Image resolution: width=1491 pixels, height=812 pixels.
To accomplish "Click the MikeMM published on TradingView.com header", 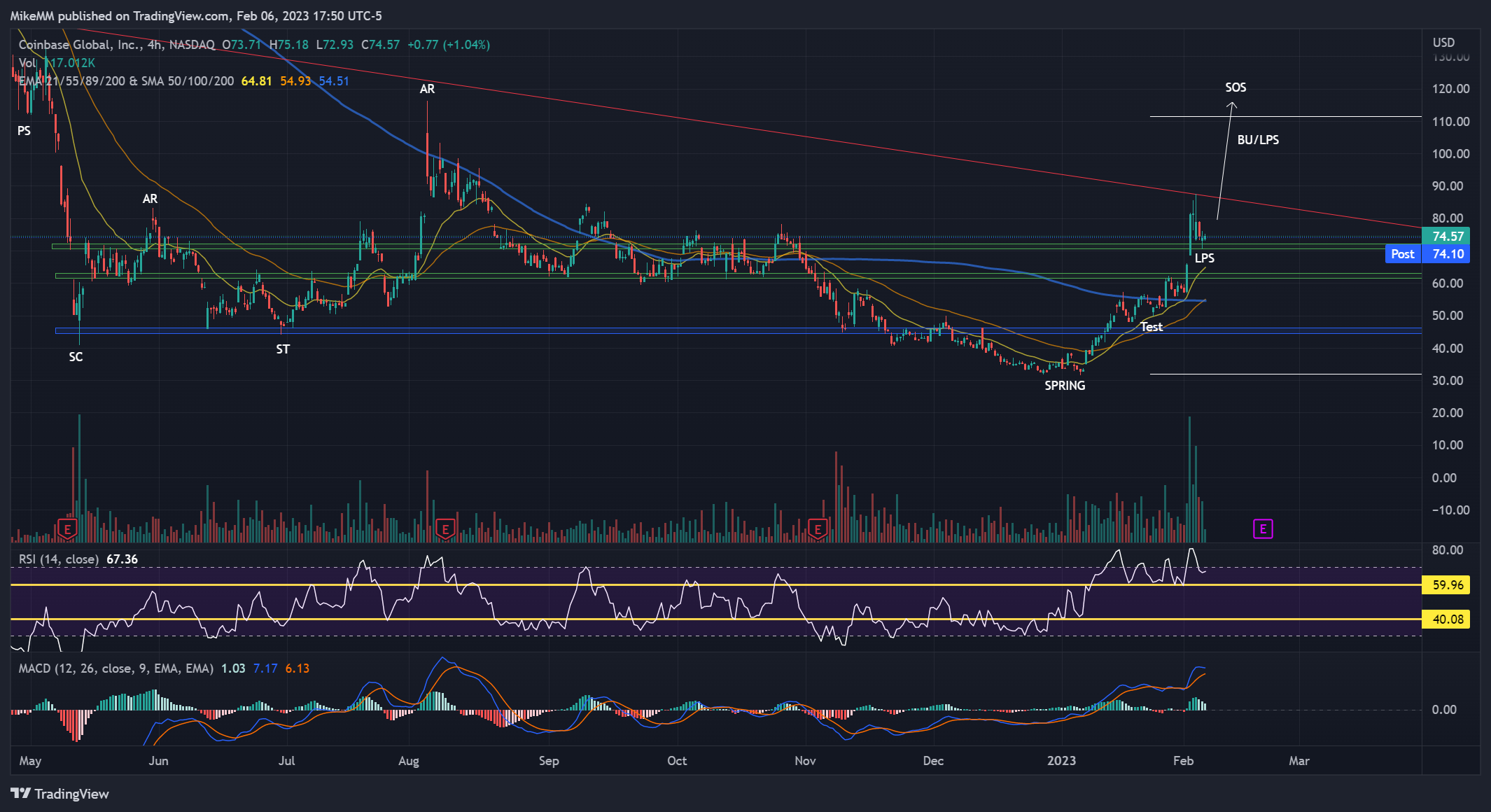I will pos(196,15).
